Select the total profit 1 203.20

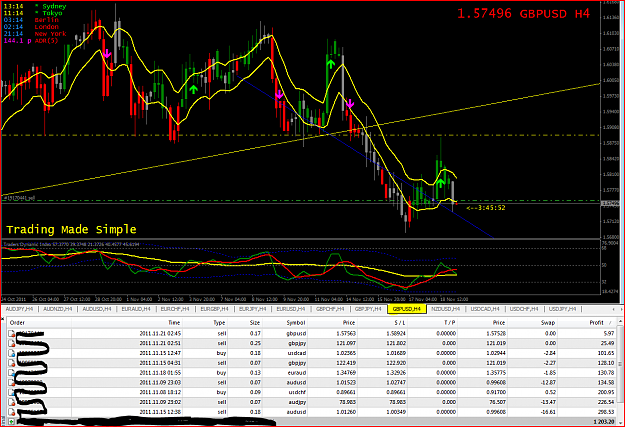603,421
